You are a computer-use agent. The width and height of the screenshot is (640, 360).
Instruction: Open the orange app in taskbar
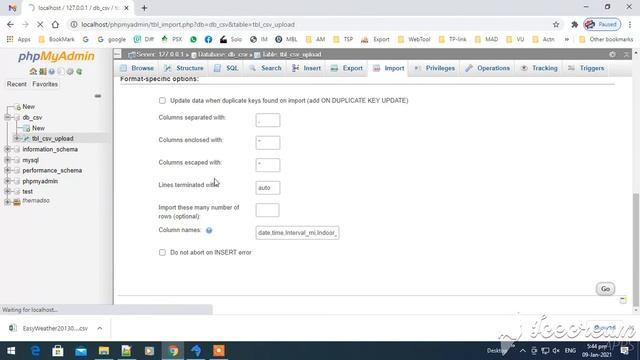pos(219,351)
